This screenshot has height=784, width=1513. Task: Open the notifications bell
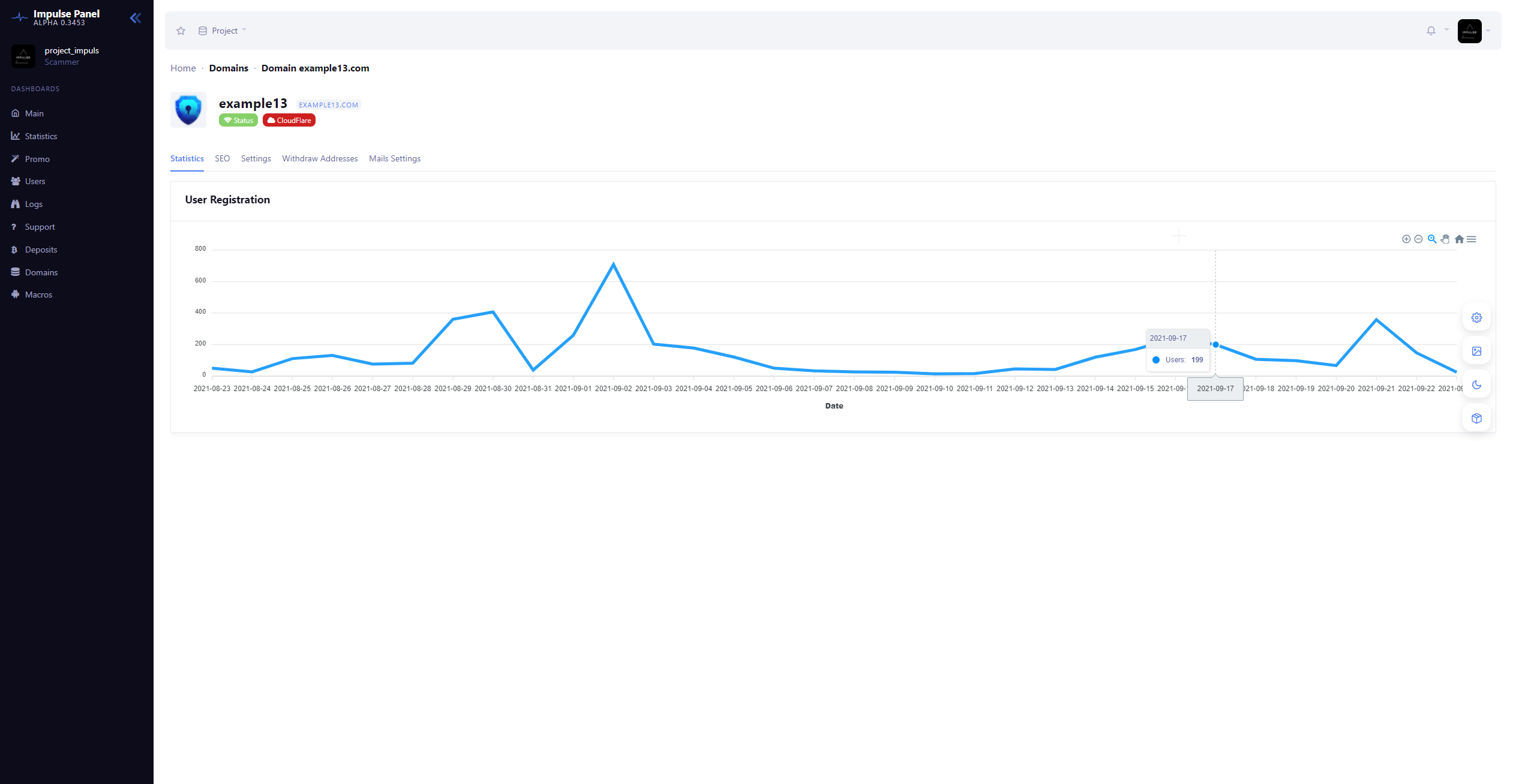[x=1431, y=31]
